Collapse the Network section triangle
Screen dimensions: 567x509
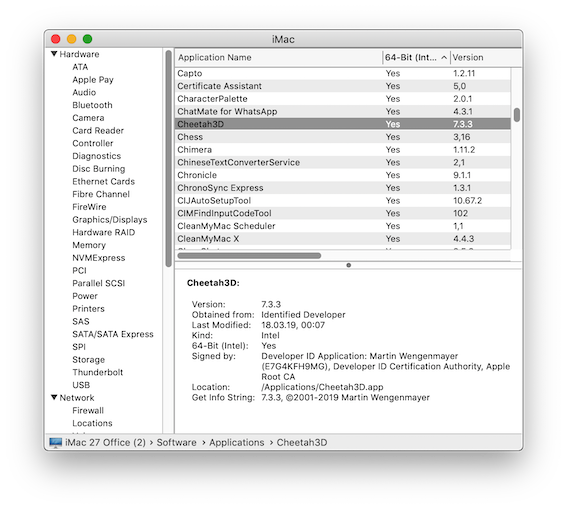pos(54,397)
